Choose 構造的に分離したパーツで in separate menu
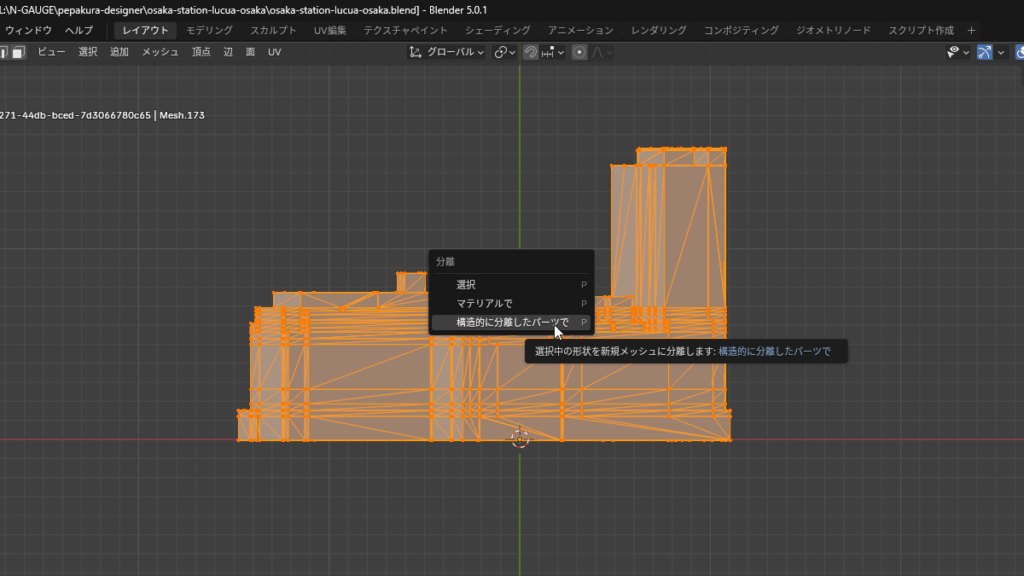The width and height of the screenshot is (1024, 576). pos(512,322)
